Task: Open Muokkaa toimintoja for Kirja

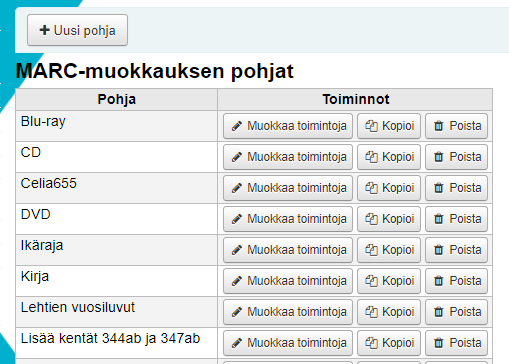Action: tap(288, 281)
